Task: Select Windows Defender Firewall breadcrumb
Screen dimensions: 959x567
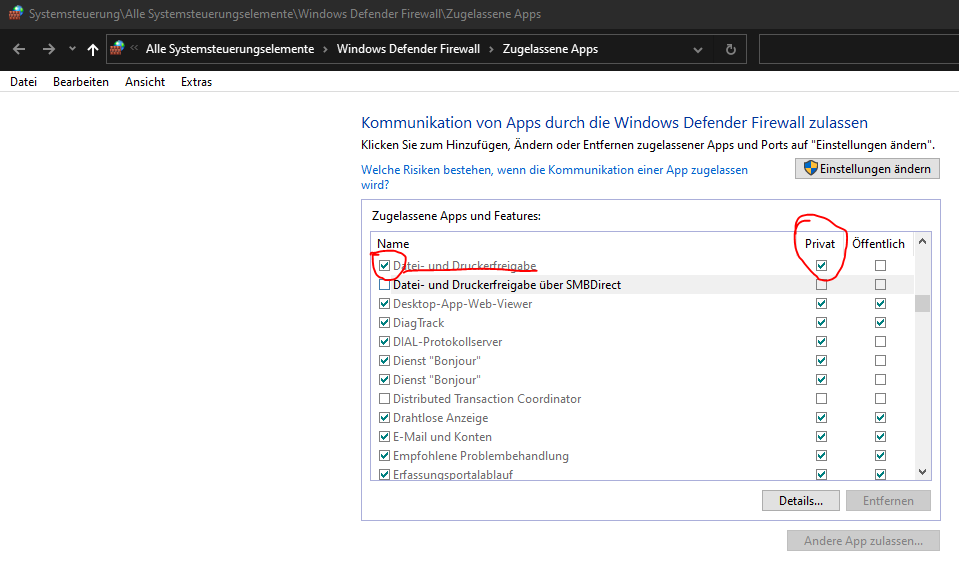Action: pos(408,49)
